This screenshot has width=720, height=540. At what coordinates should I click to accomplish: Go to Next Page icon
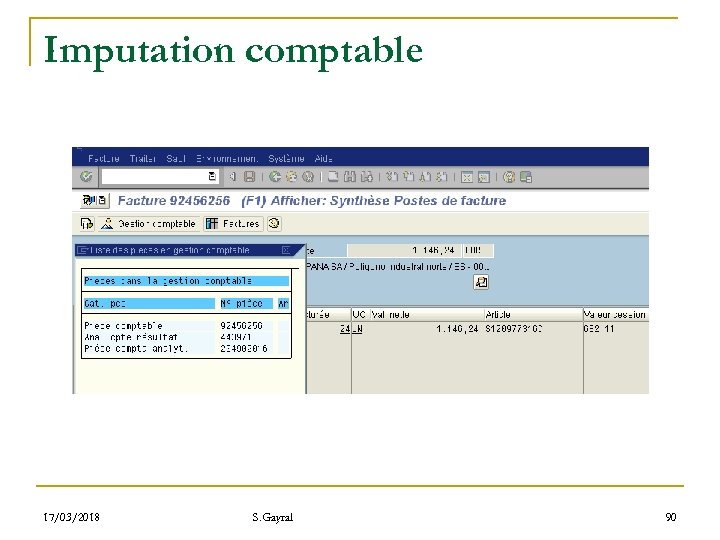pyautogui.click(x=425, y=177)
